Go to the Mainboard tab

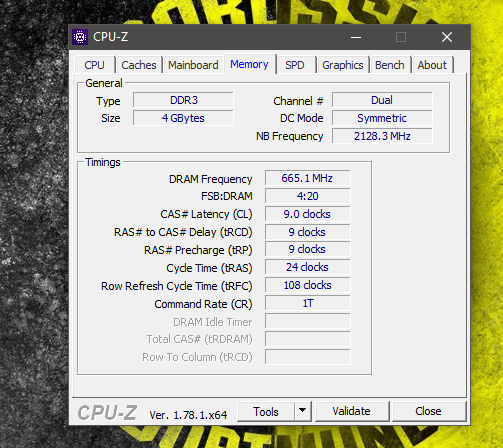(193, 65)
